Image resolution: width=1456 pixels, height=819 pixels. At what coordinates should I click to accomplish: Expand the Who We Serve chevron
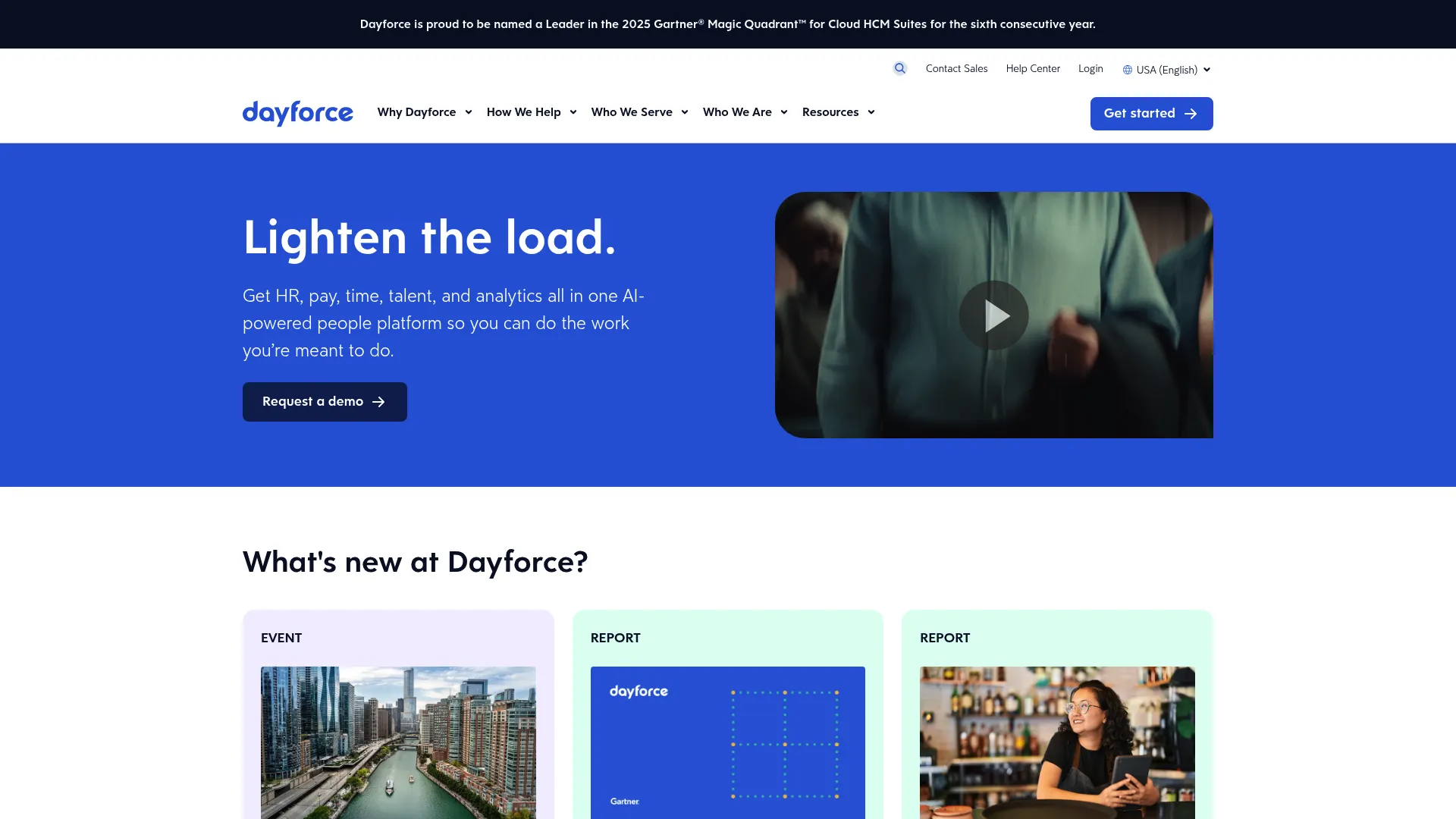pyautogui.click(x=685, y=112)
